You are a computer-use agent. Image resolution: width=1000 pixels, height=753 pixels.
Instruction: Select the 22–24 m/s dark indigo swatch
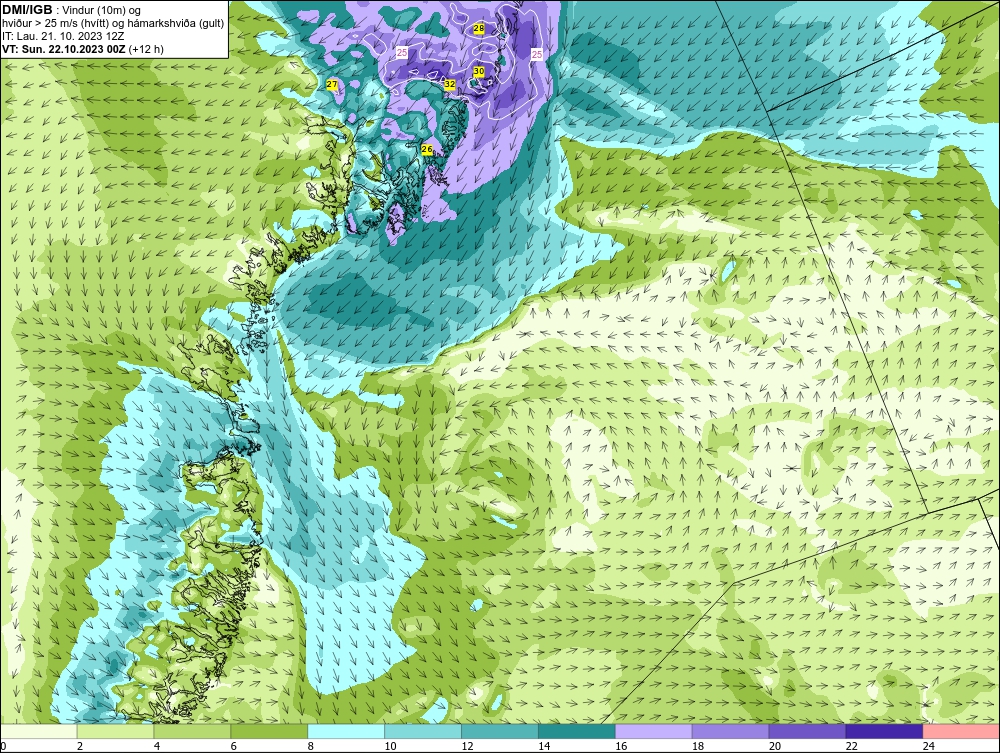[885, 731]
